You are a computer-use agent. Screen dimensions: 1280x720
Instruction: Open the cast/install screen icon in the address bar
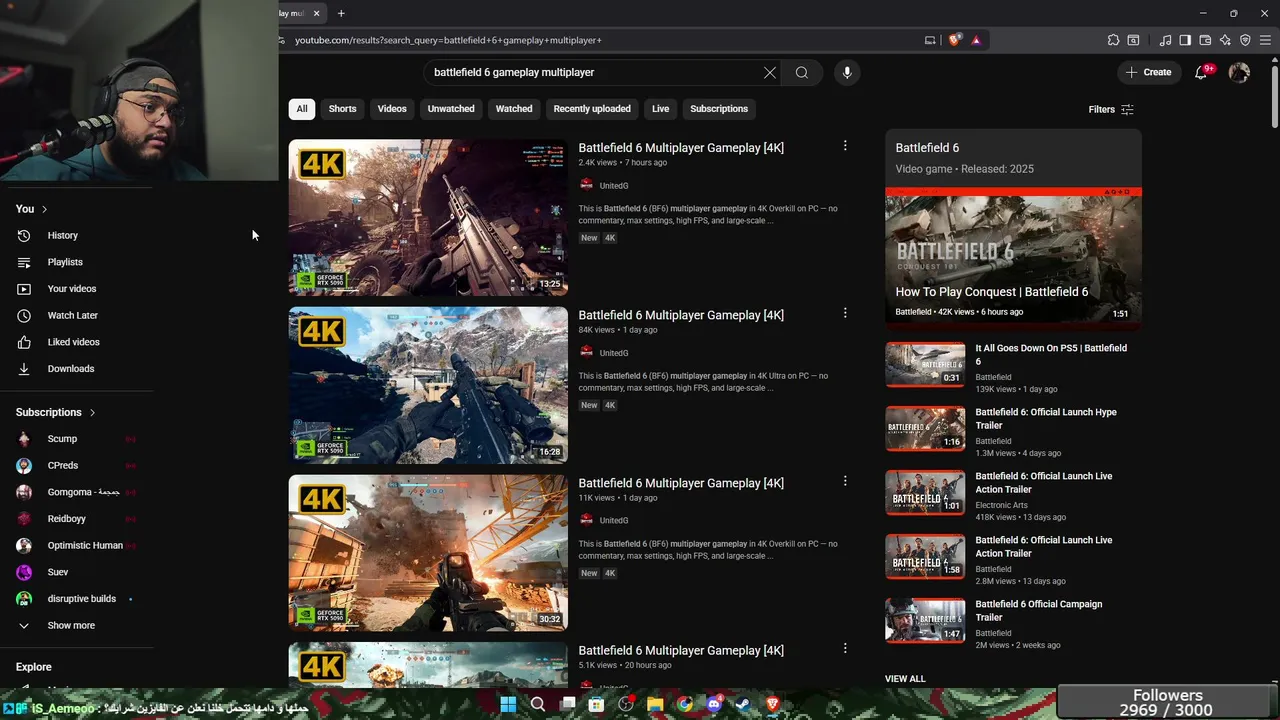pos(930,40)
